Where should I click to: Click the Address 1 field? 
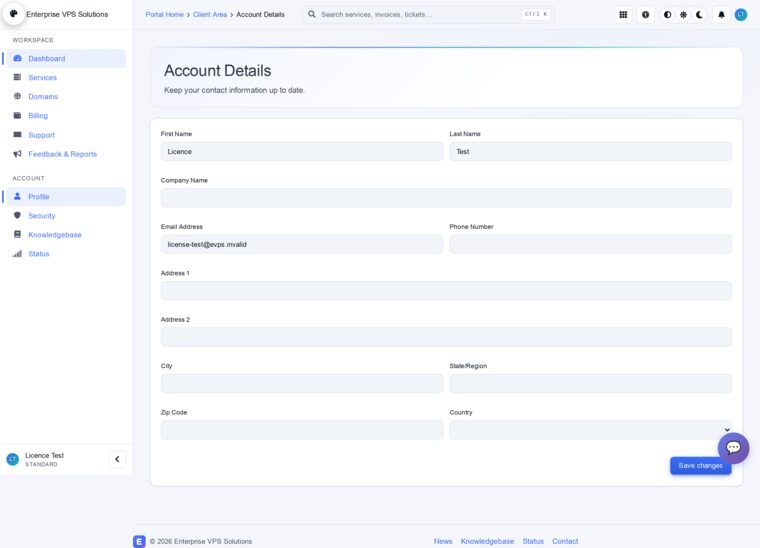click(446, 291)
